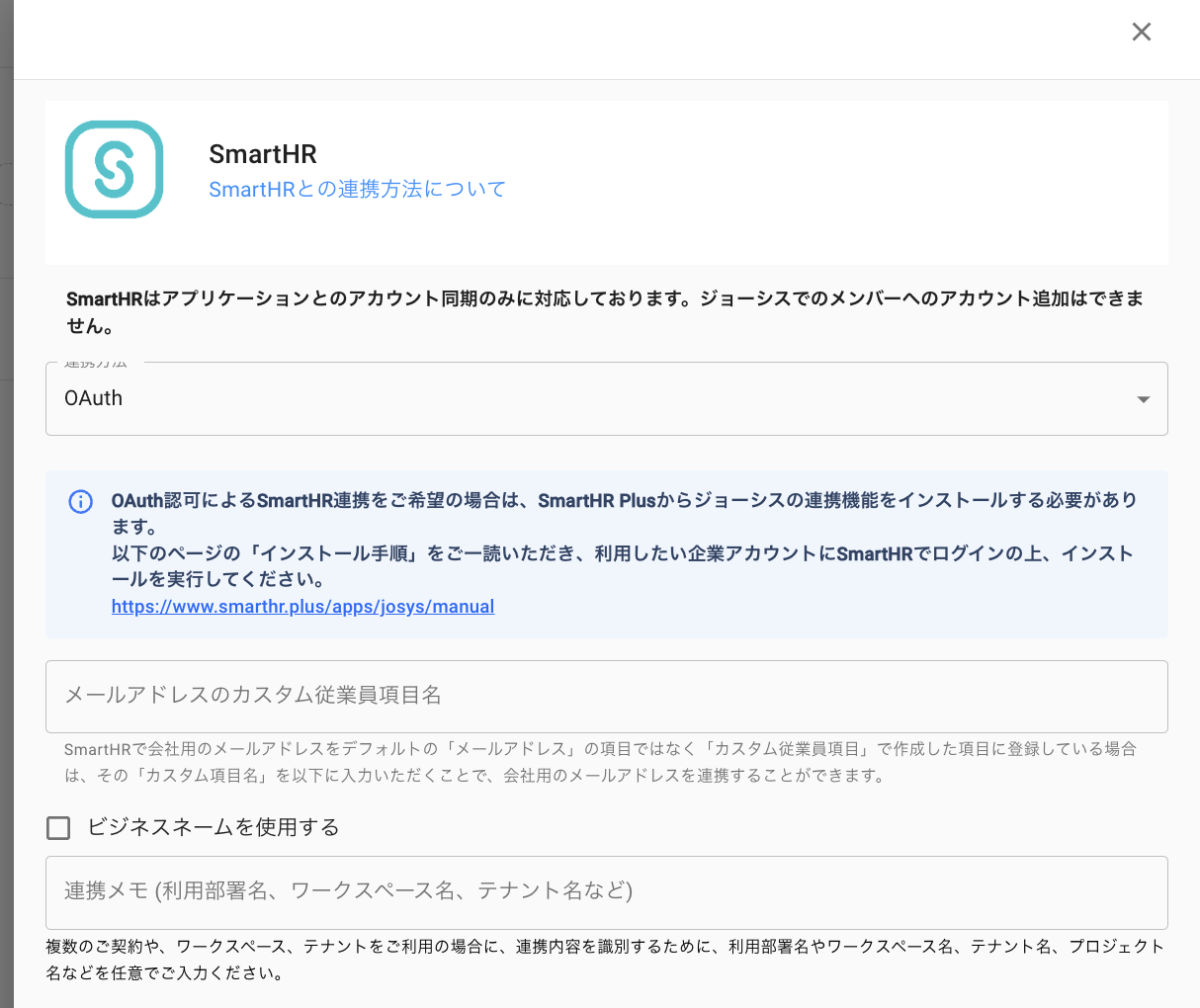This screenshot has height=1008, width=1200.
Task: Click the OAuth認可 info banner message
Action: point(623,501)
